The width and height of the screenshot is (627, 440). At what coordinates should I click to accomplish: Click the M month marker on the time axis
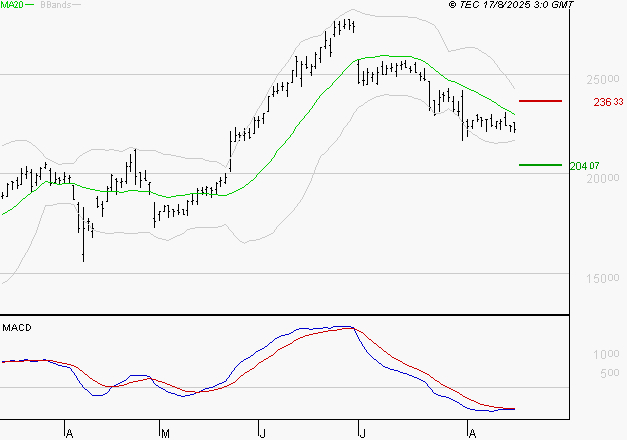(165, 433)
